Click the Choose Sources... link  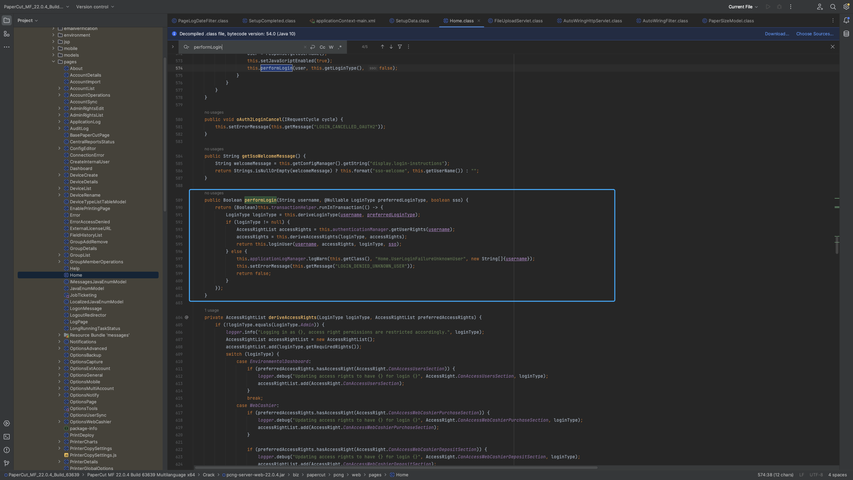coord(814,34)
